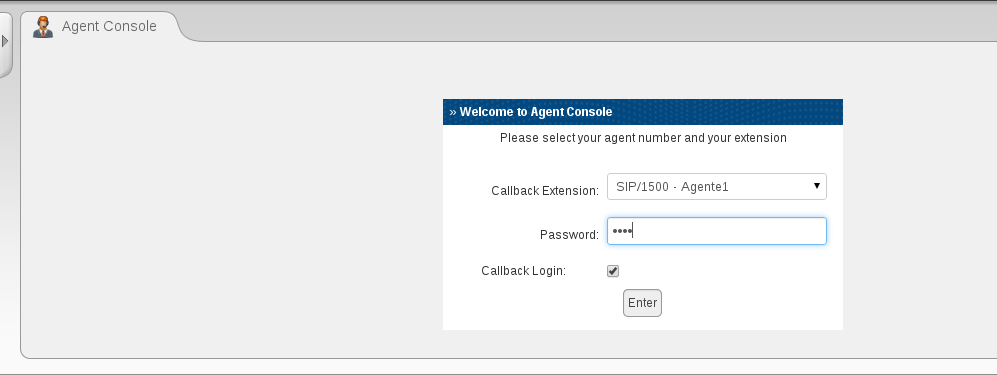Uncheck the Callback Login checkbox

[x=613, y=271]
